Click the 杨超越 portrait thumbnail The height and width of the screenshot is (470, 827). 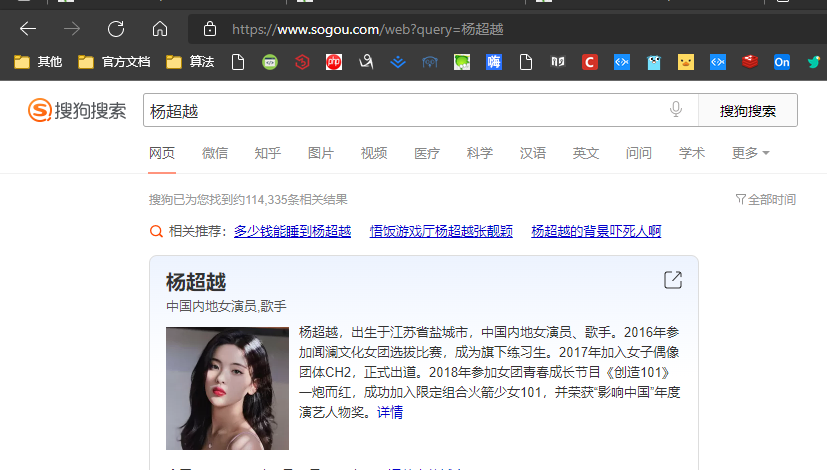pos(227,388)
